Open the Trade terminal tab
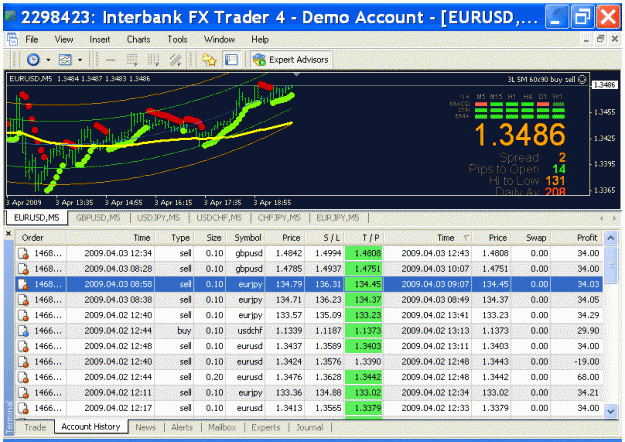The image size is (625, 442). (35, 427)
